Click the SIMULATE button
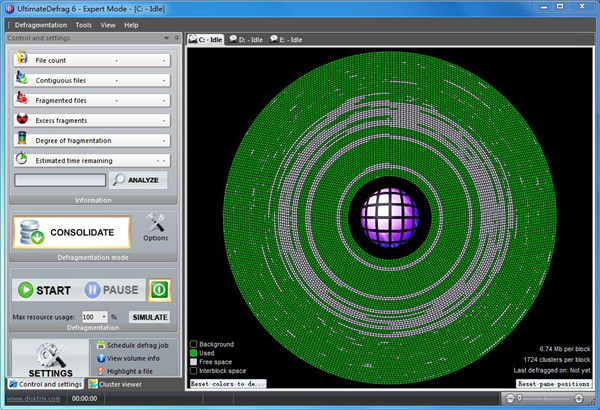Viewport: 600px width, 410px height. coord(149,317)
